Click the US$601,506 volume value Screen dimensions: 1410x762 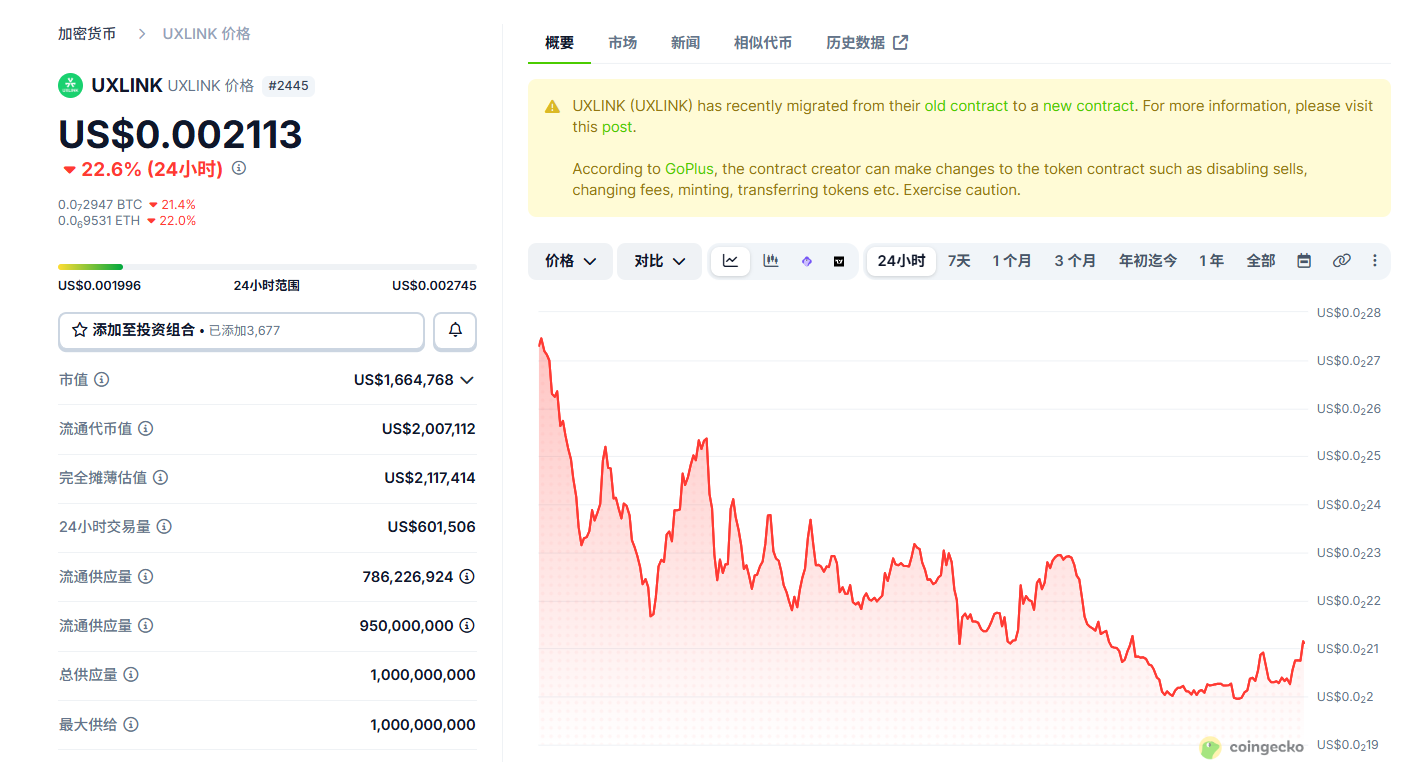[432, 527]
